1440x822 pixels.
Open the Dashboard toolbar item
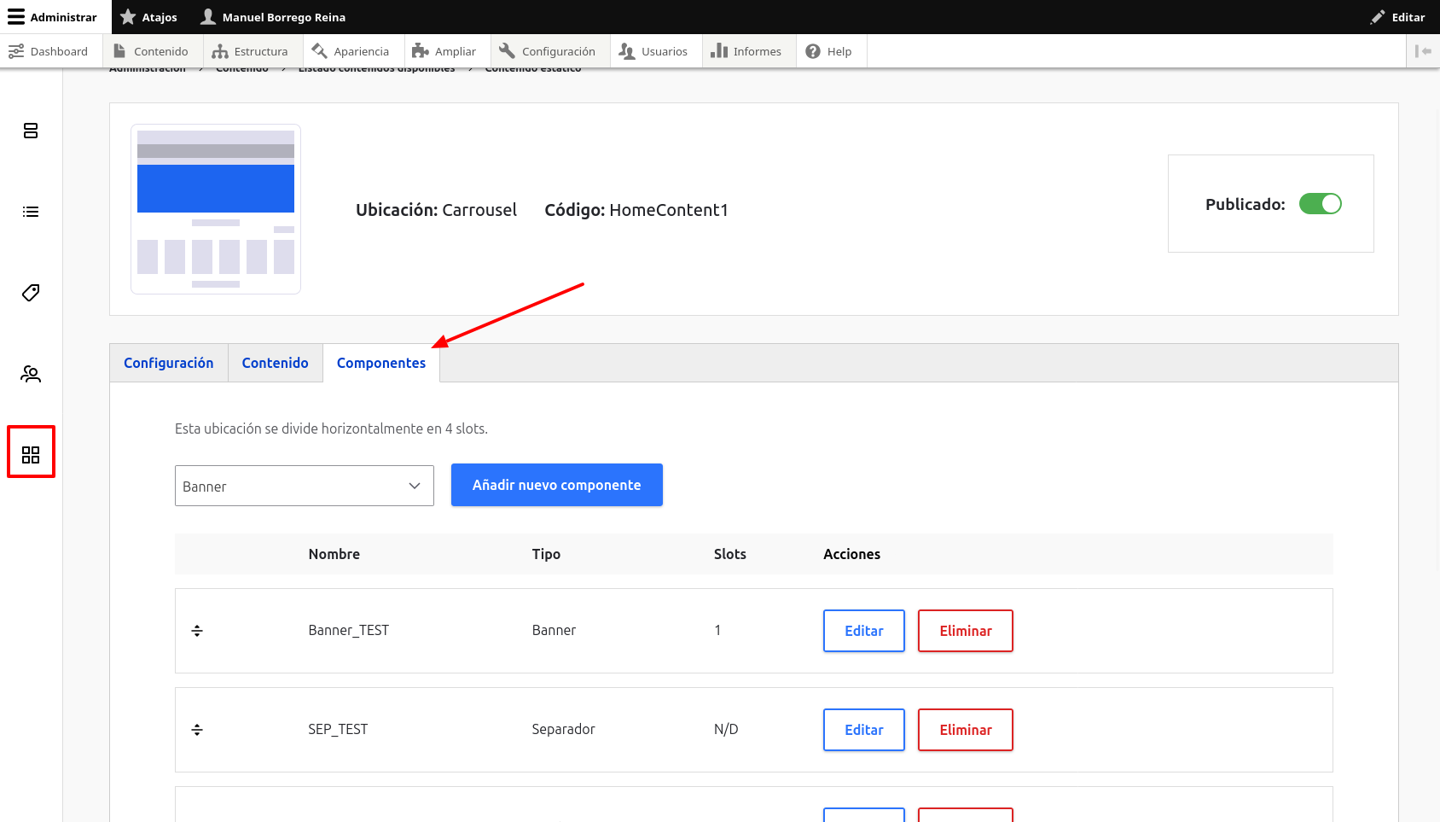click(48, 51)
